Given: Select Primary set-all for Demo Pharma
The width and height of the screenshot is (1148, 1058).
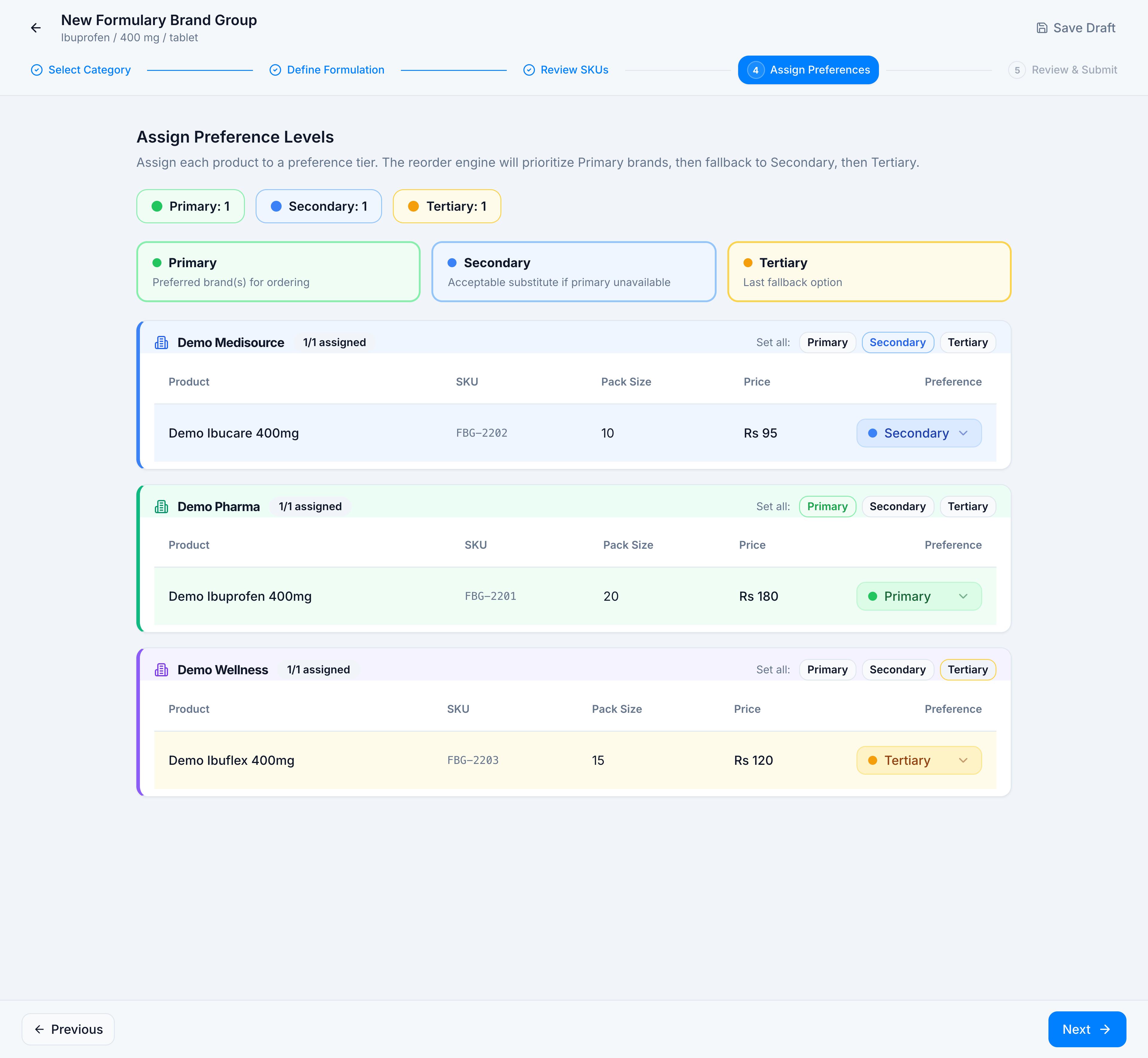Looking at the screenshot, I should tap(827, 507).
